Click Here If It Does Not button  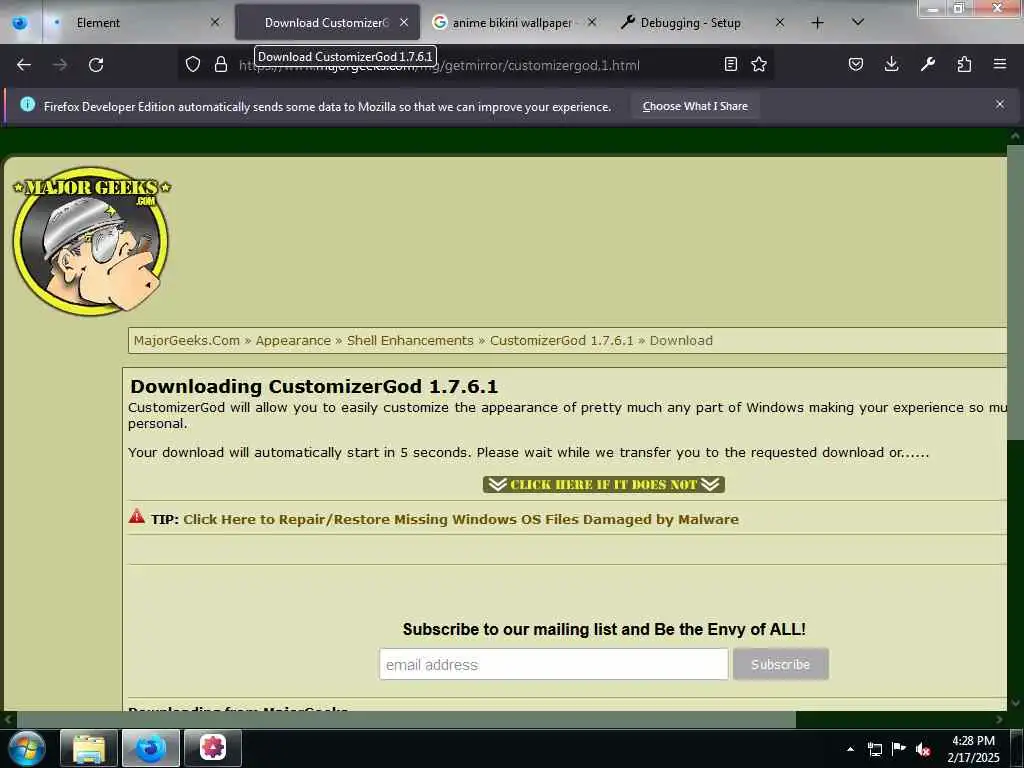[x=603, y=485]
